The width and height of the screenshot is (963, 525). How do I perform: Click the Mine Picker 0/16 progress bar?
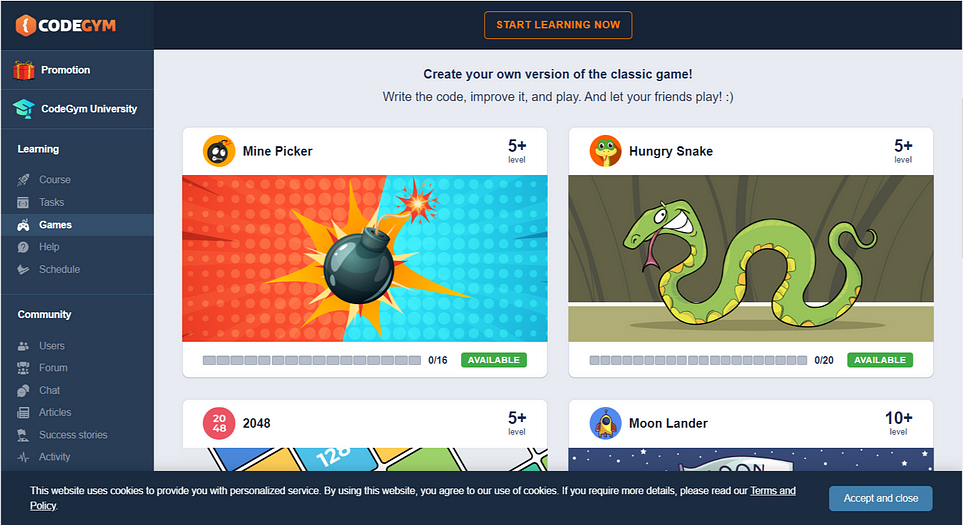pyautogui.click(x=312, y=360)
